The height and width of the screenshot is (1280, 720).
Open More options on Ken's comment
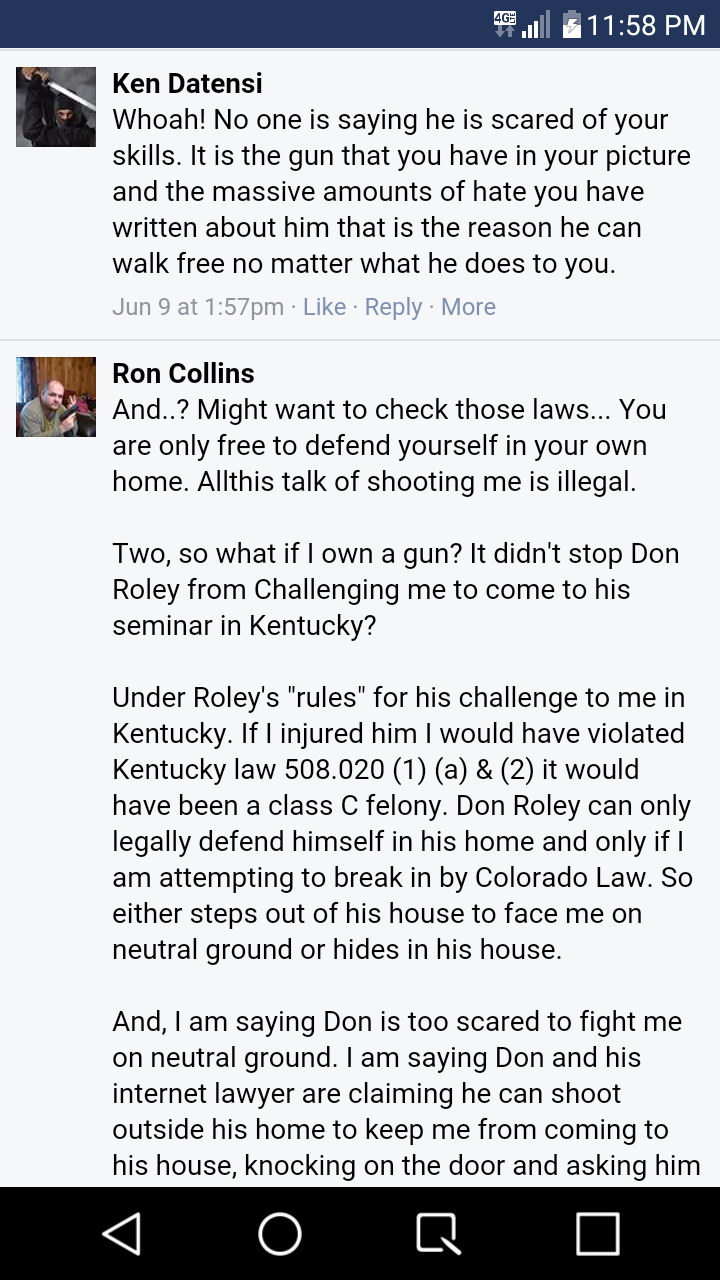[468, 307]
